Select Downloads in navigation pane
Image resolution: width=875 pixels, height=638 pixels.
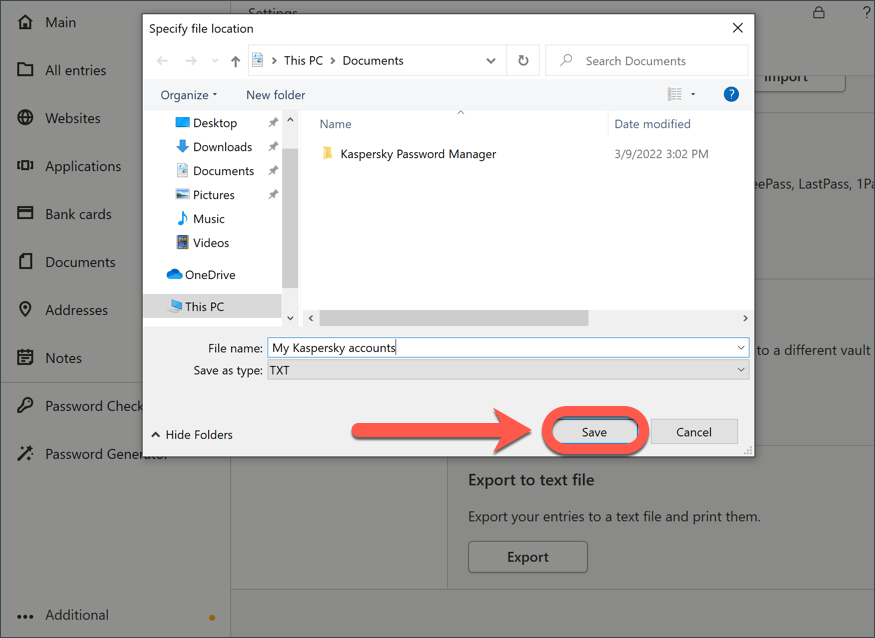[x=214, y=147]
